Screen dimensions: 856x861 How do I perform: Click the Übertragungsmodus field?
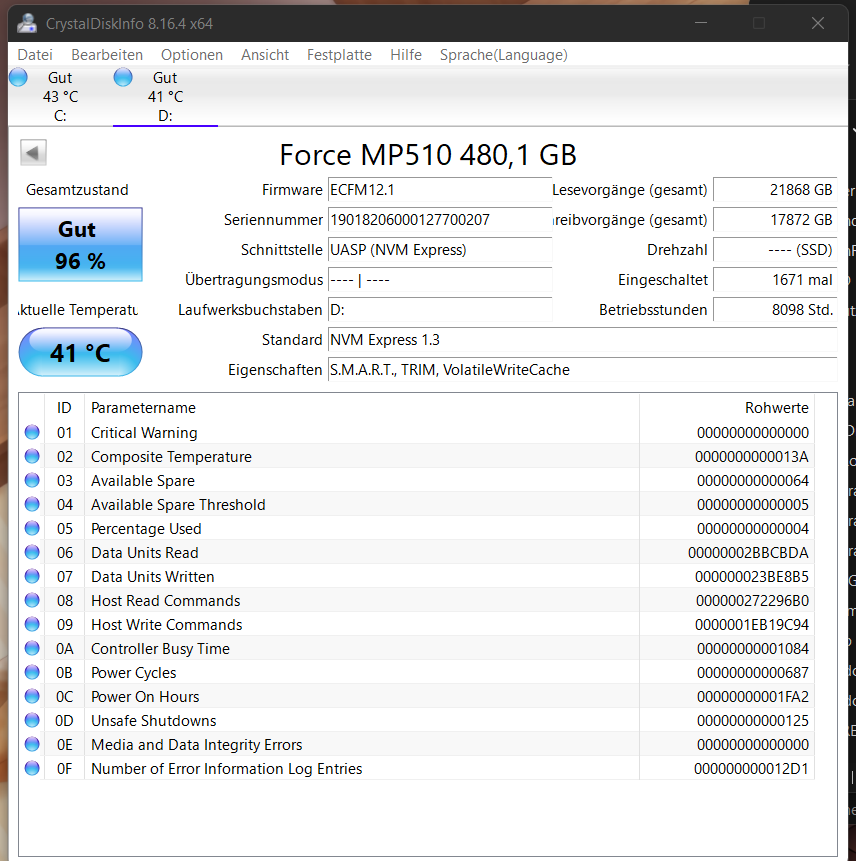pyautogui.click(x=440, y=280)
